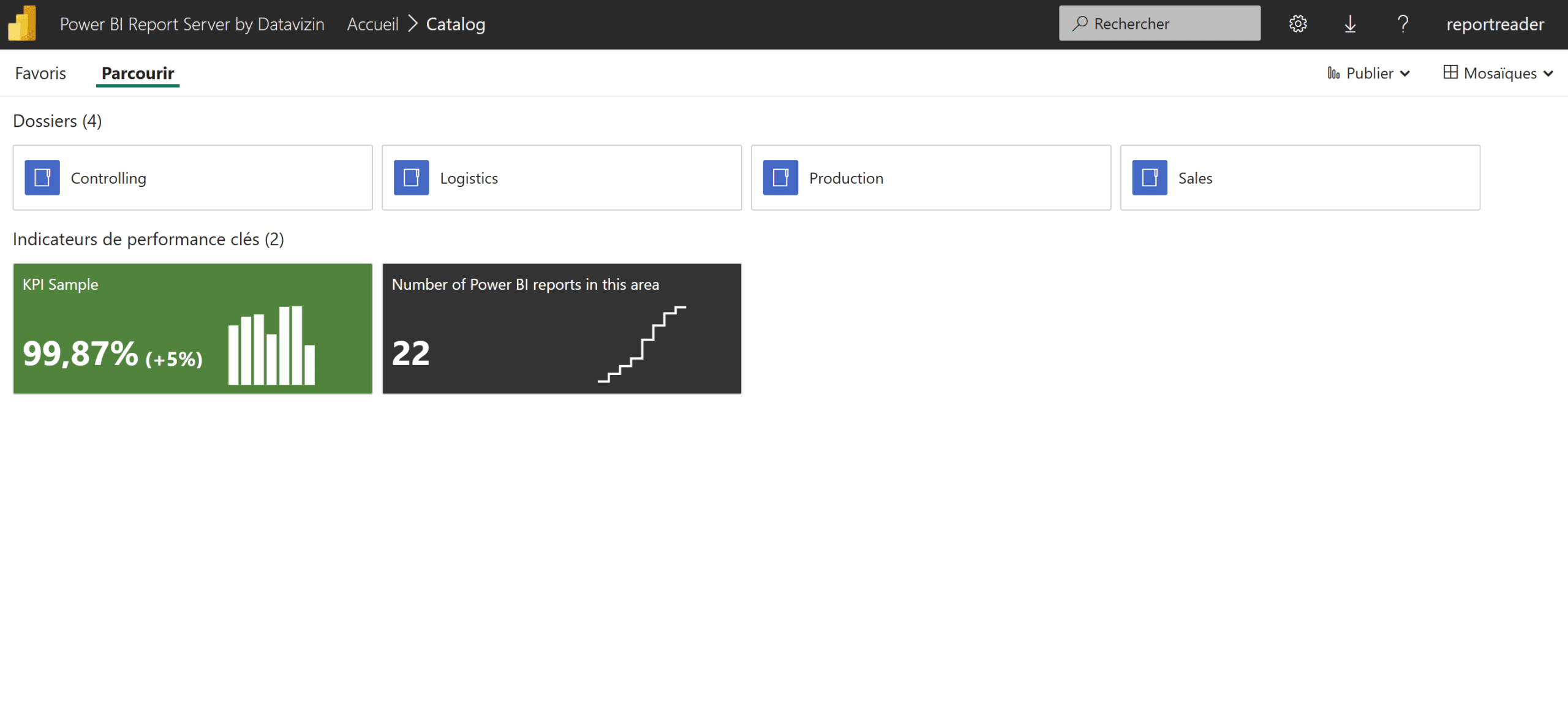This screenshot has height=707, width=1568.
Task: Click the download icon in the top bar
Action: (1350, 23)
